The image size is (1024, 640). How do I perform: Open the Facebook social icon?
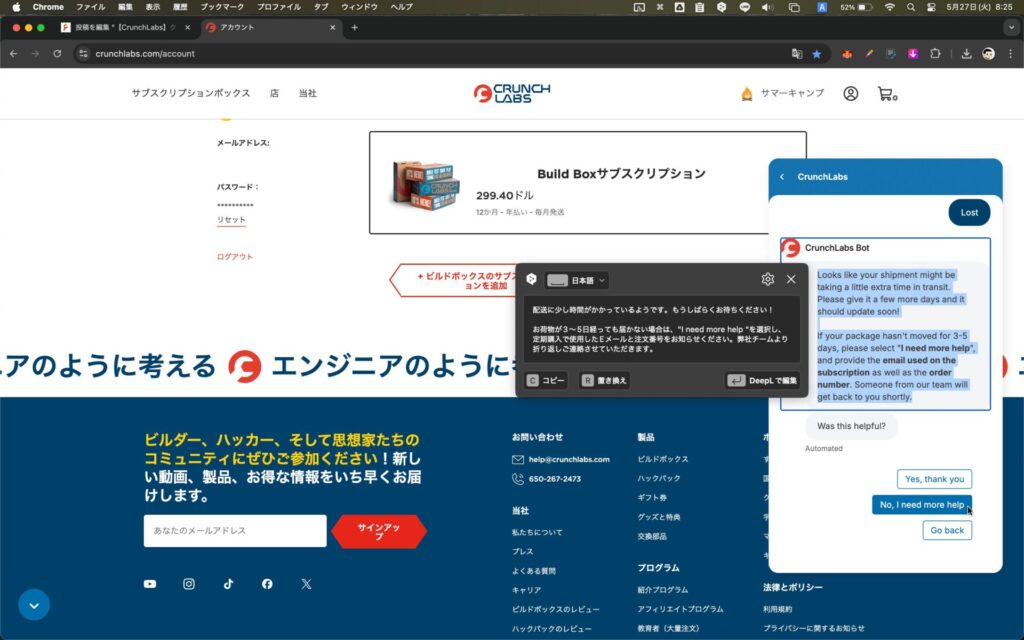coord(267,584)
